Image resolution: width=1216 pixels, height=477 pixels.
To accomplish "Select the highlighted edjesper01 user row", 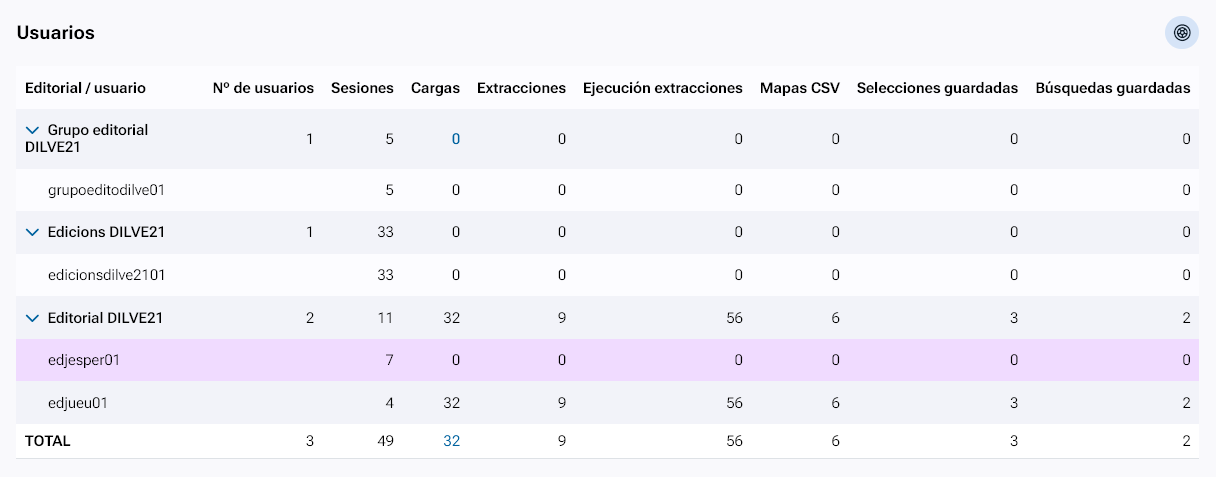I will (84, 360).
